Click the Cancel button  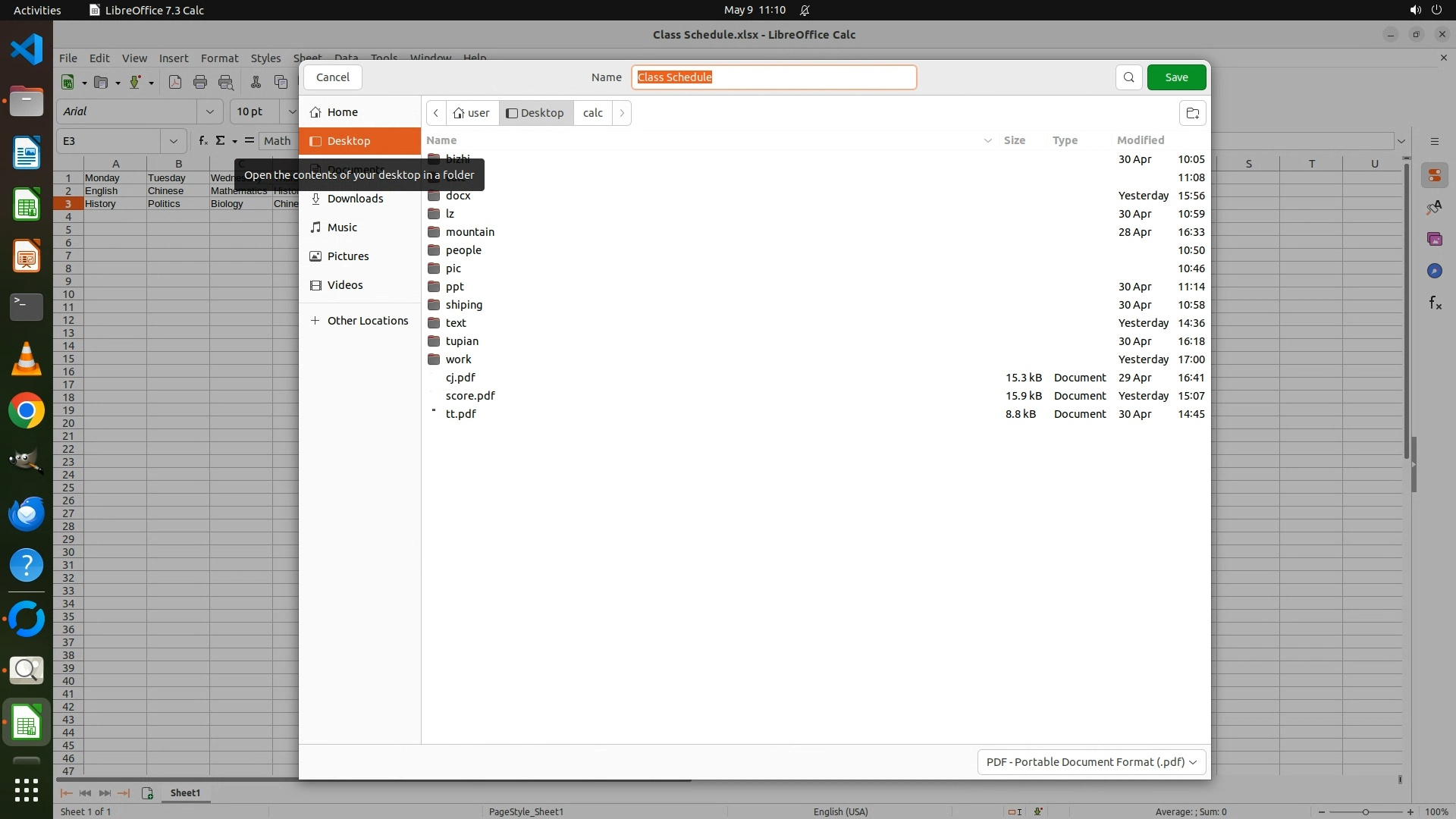pyautogui.click(x=332, y=77)
